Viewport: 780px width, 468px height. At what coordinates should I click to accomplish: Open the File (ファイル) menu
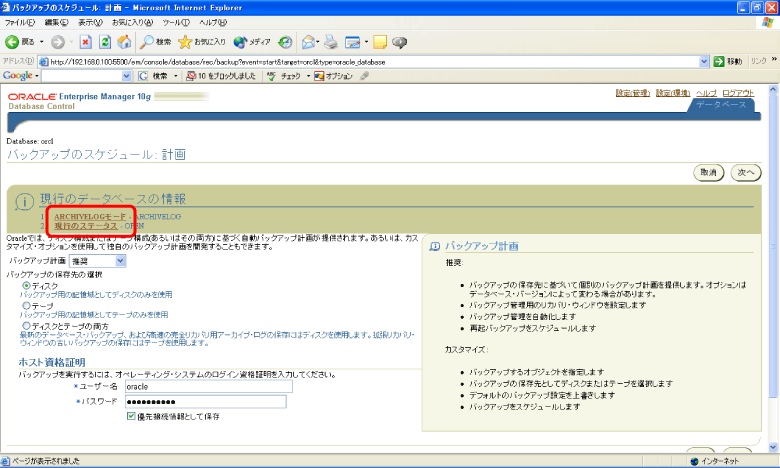click(x=20, y=22)
